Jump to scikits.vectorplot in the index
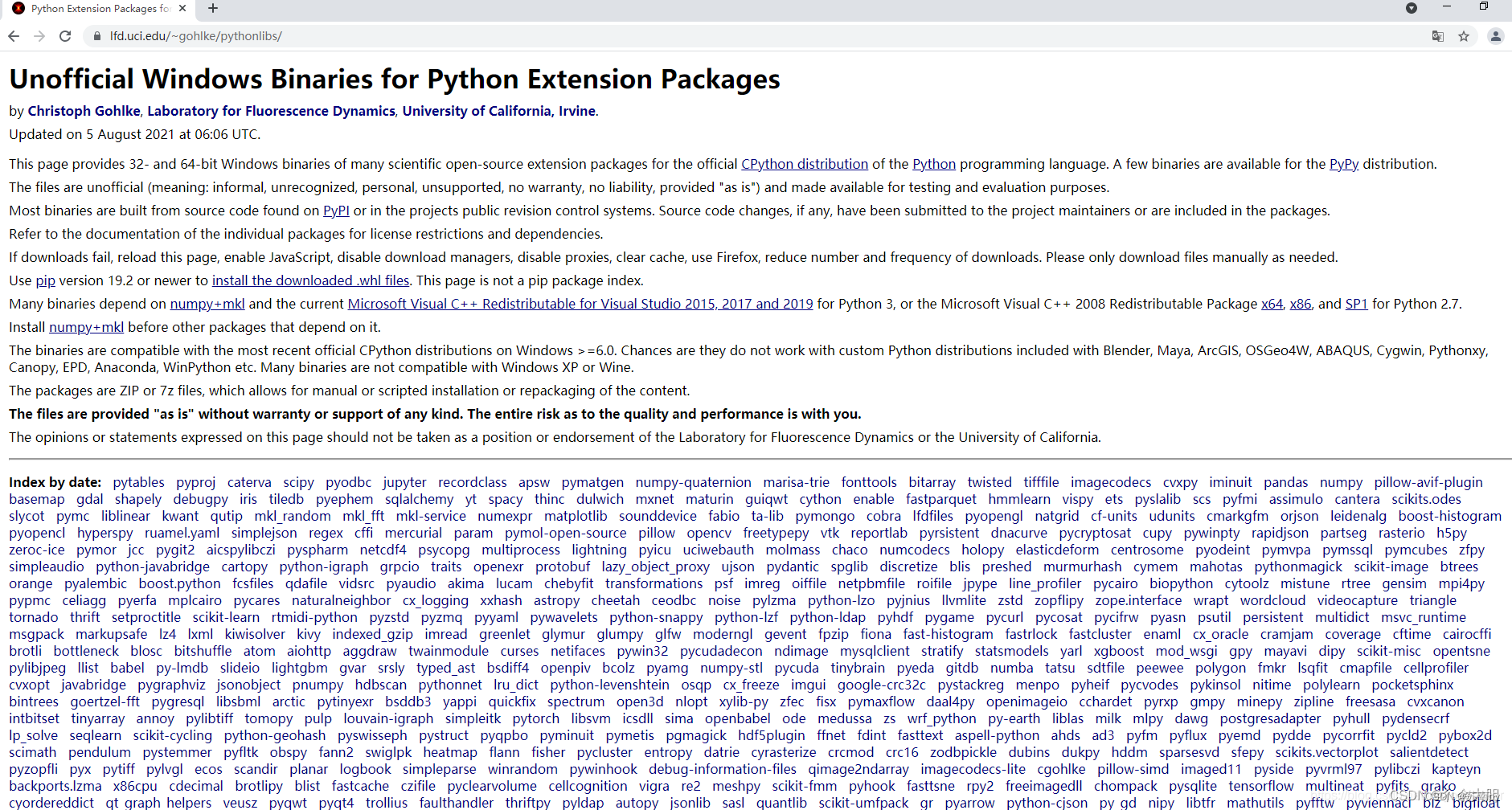Screen dimensions: 1512x810 pos(1326,752)
